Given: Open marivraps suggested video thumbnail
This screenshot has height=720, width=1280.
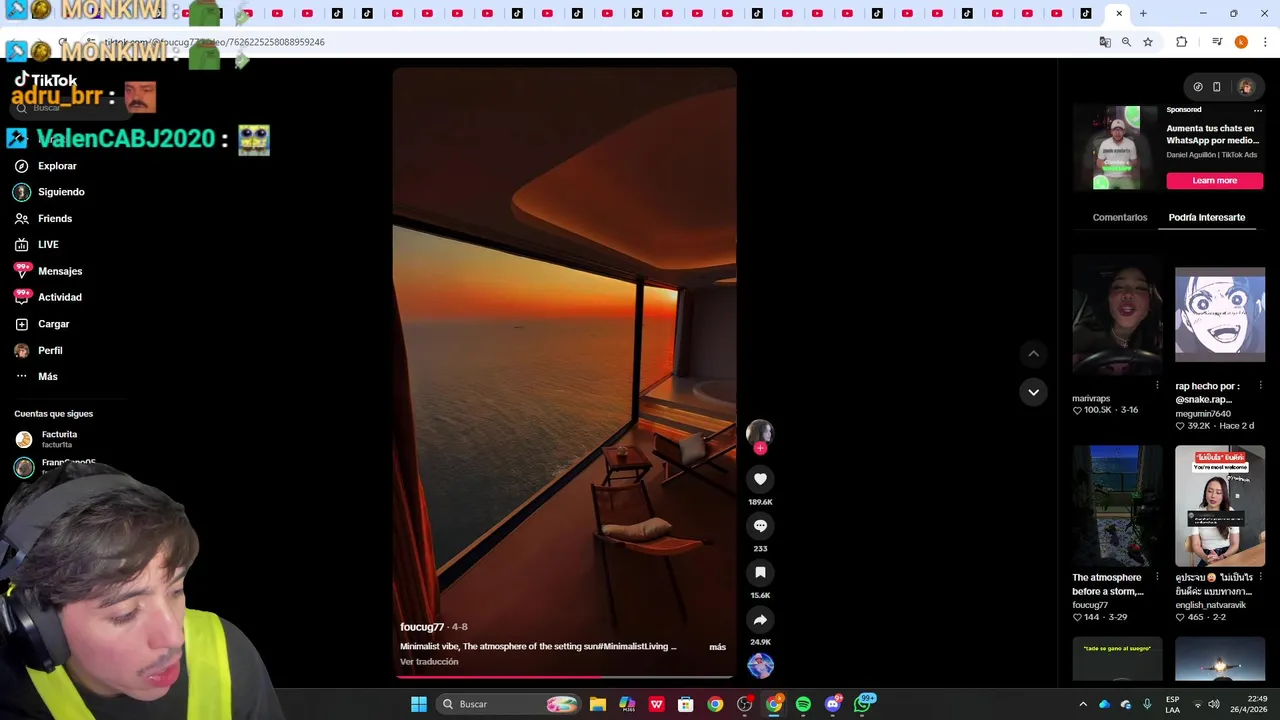Looking at the screenshot, I should click(x=1117, y=314).
